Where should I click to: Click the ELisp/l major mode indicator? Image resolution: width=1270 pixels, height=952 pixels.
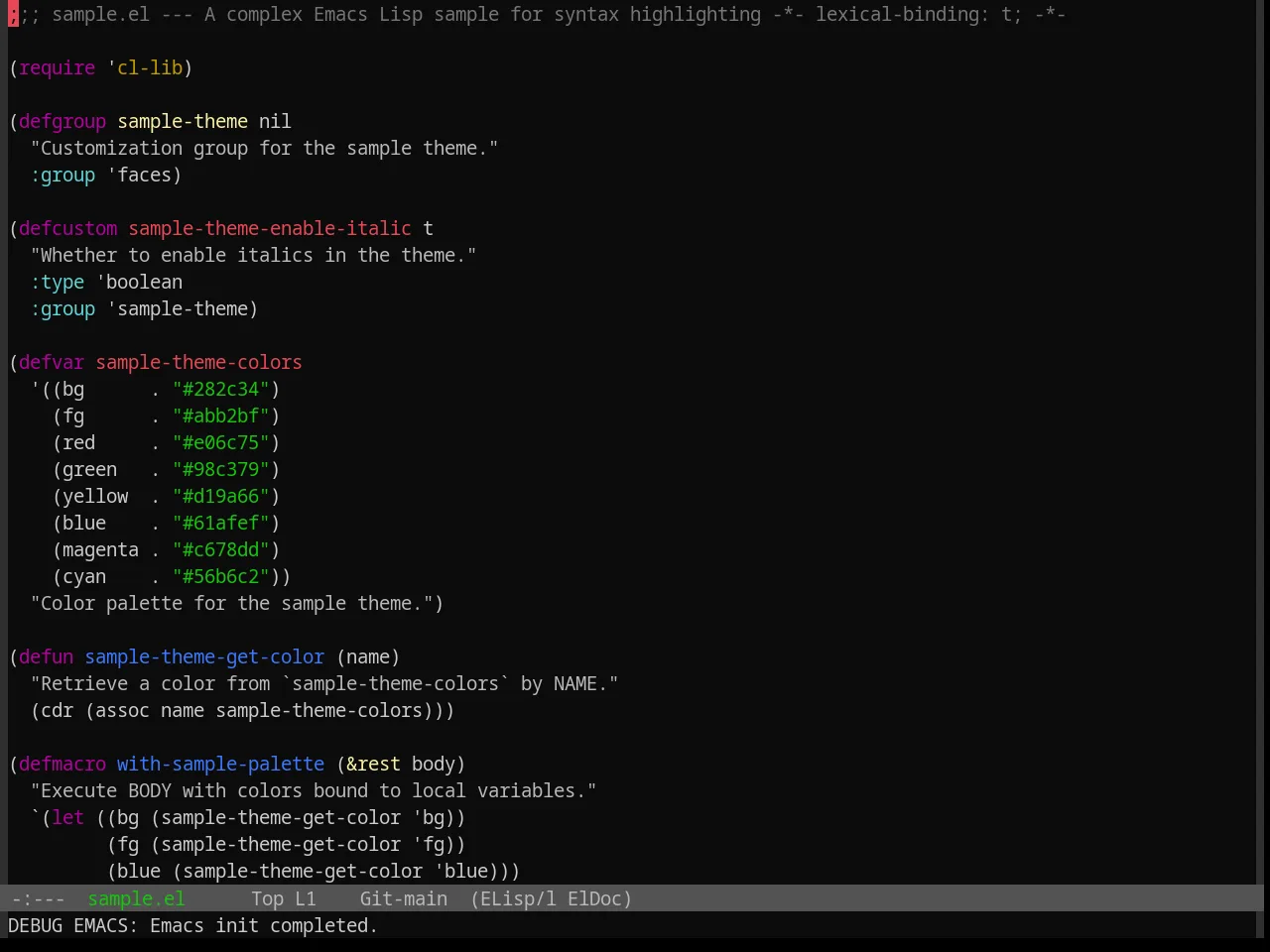coord(518,898)
